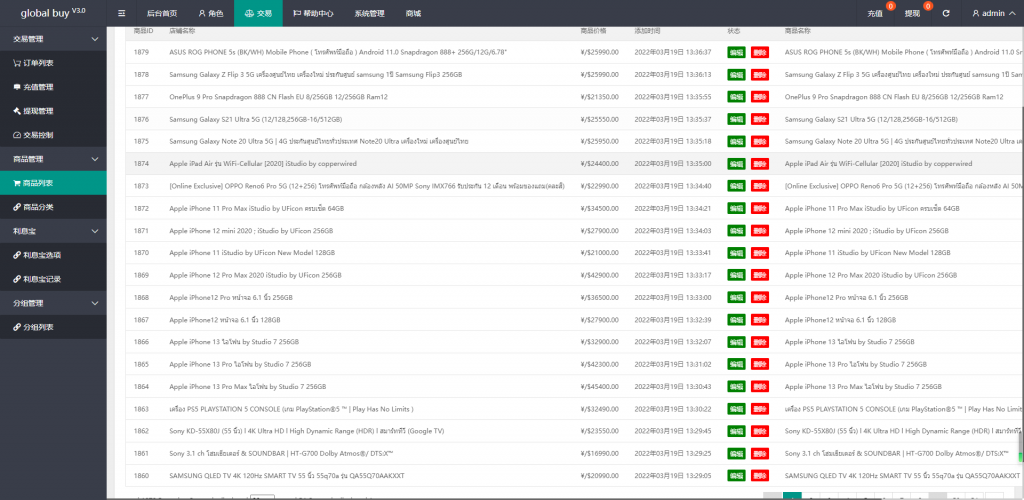Delete product 1868 Apple iPhone12 Pro
This screenshot has height=500, width=1024.
click(760, 297)
